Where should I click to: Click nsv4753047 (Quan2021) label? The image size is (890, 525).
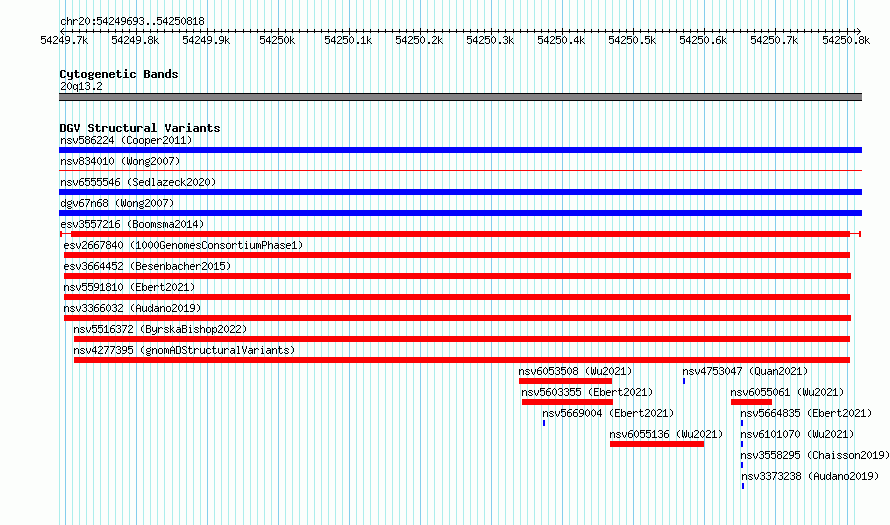coord(745,371)
